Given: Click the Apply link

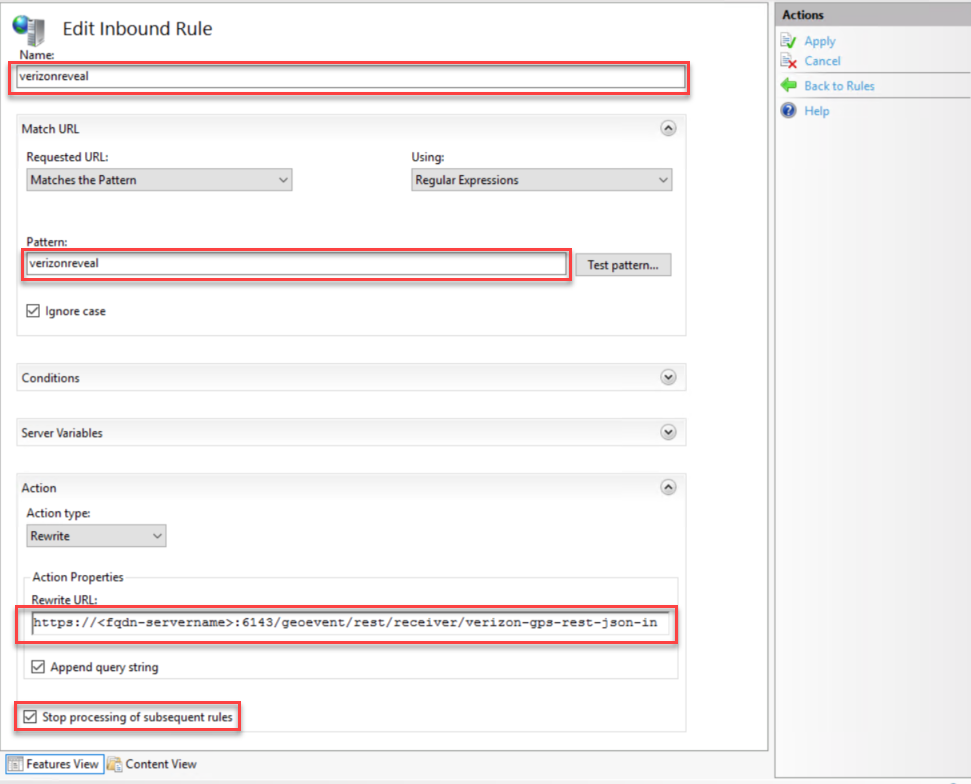Looking at the screenshot, I should pos(820,41).
